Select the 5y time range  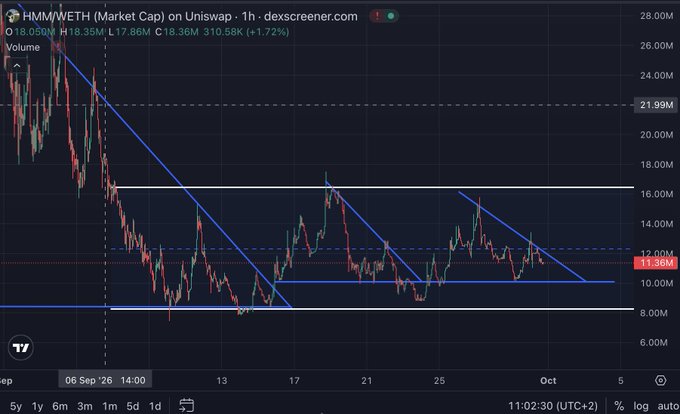coord(16,406)
